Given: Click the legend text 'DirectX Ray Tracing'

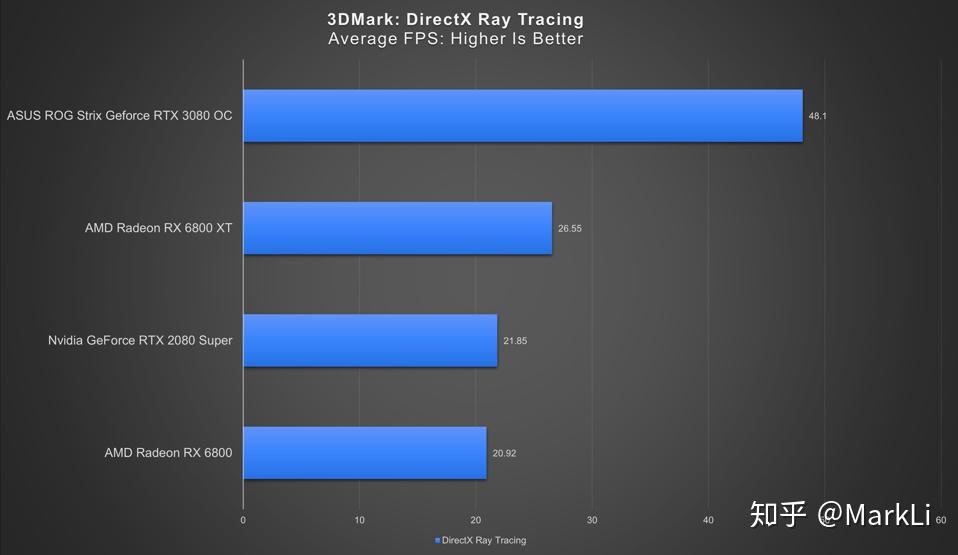Looking at the screenshot, I should click(x=484, y=540).
